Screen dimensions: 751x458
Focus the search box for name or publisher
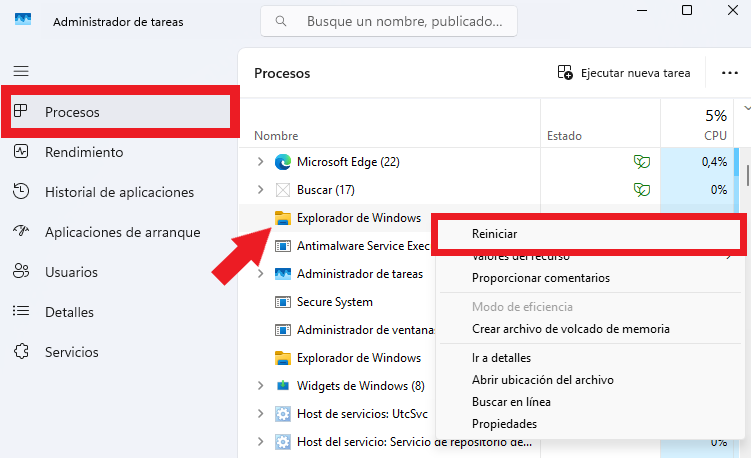tap(389, 21)
